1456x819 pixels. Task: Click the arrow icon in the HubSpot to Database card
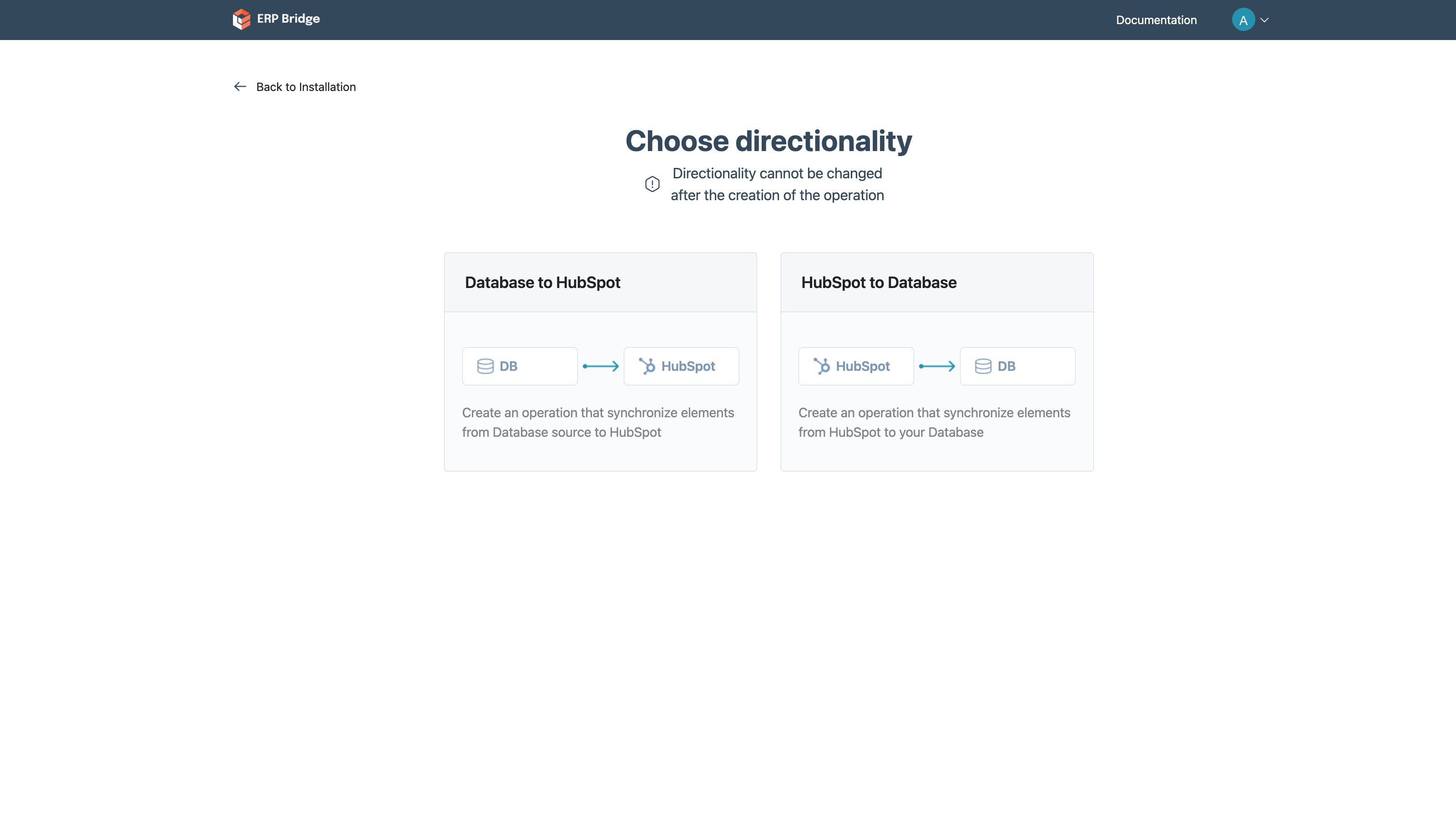coord(936,366)
